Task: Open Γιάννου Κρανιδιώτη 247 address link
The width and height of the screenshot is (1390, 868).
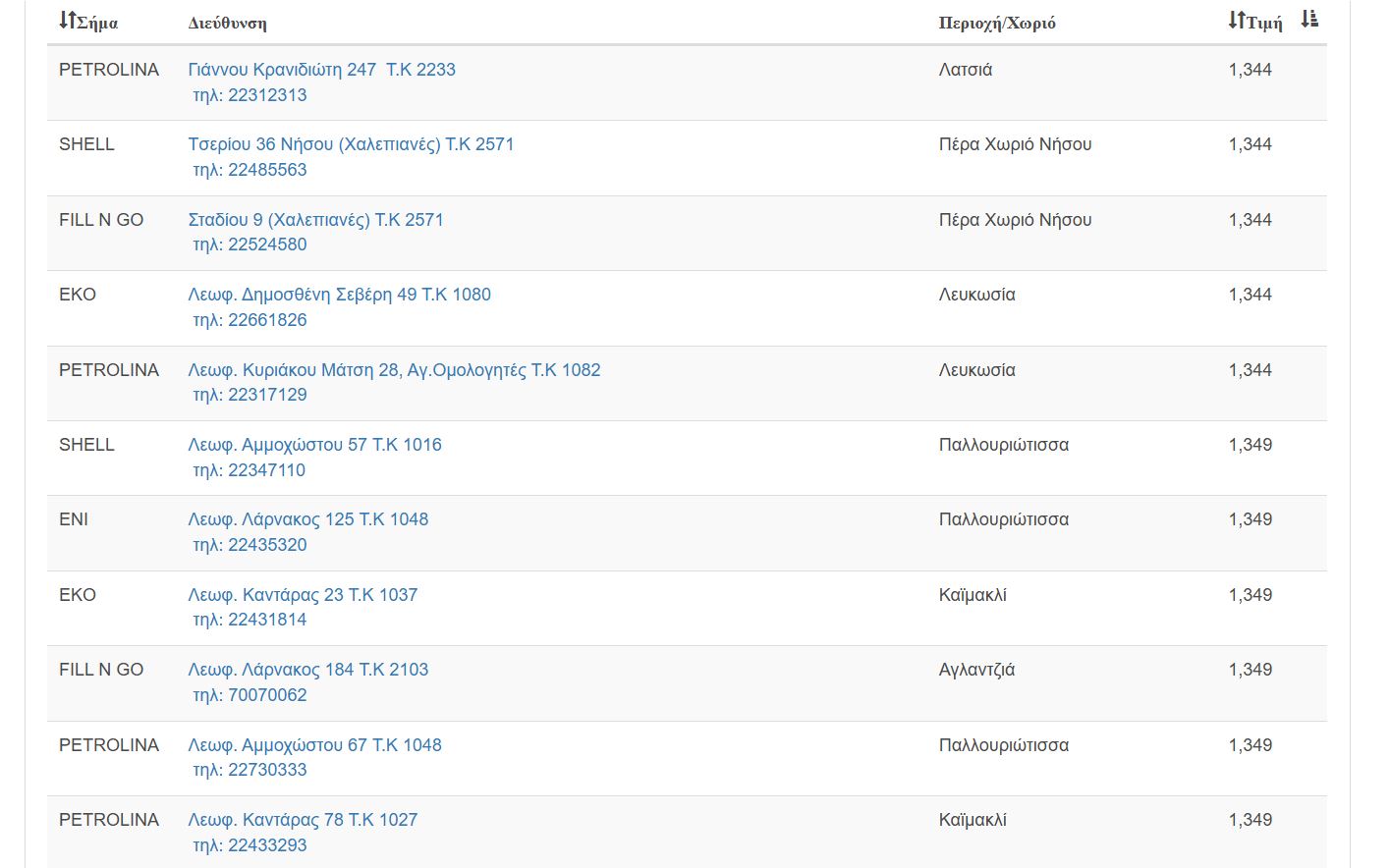Action: [321, 70]
